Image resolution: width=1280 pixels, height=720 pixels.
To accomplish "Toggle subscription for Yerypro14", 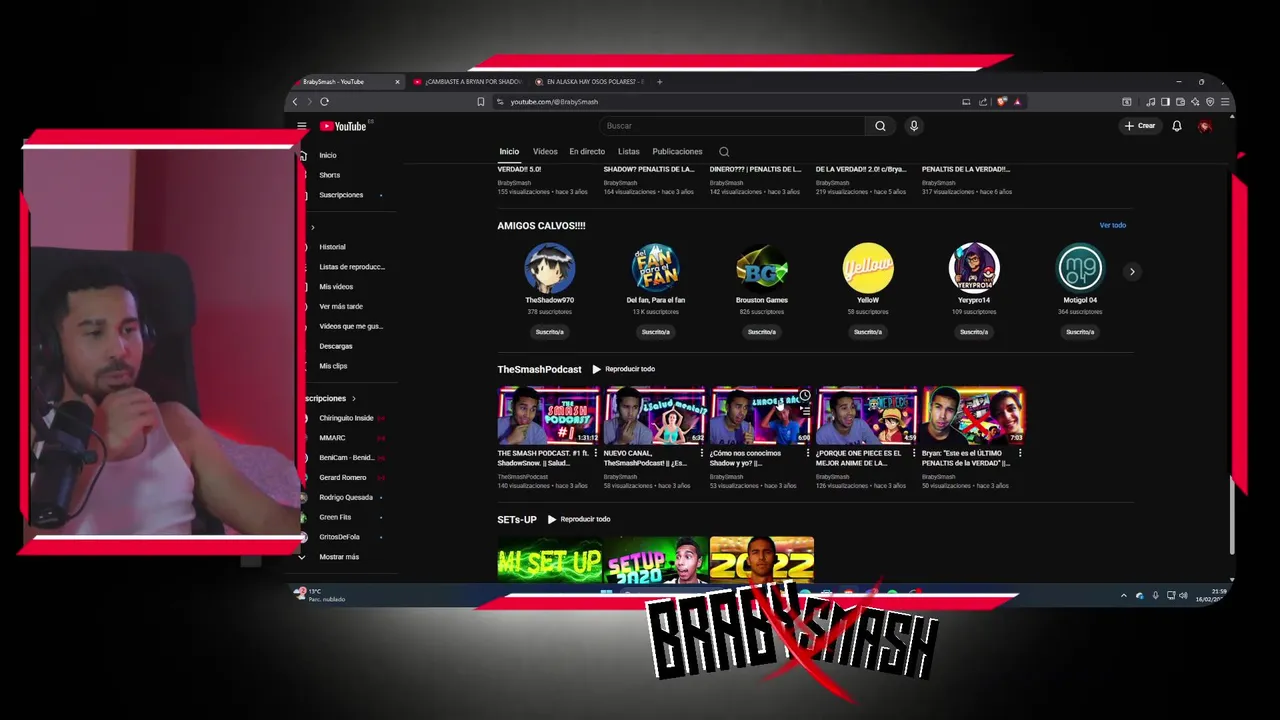I will (974, 332).
